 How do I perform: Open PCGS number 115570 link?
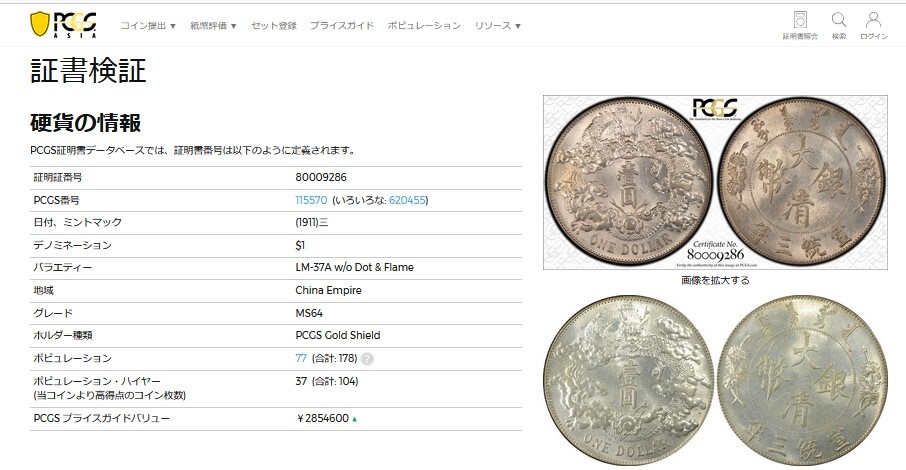click(x=311, y=200)
